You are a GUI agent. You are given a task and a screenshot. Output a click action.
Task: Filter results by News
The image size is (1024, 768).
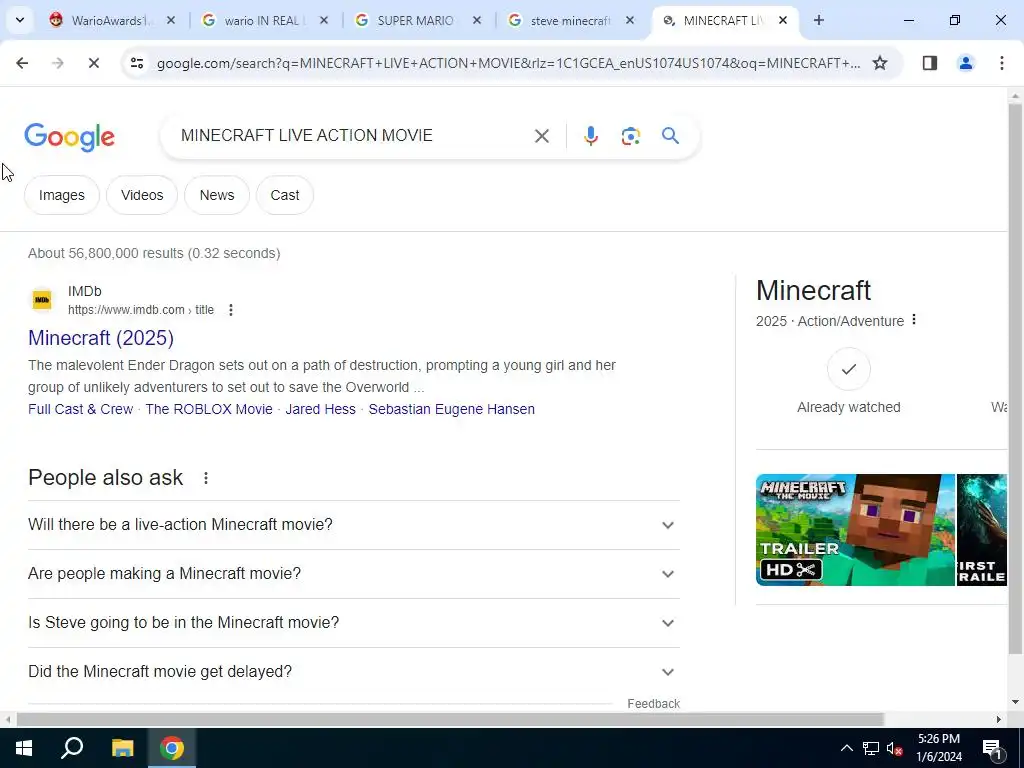[x=217, y=195]
